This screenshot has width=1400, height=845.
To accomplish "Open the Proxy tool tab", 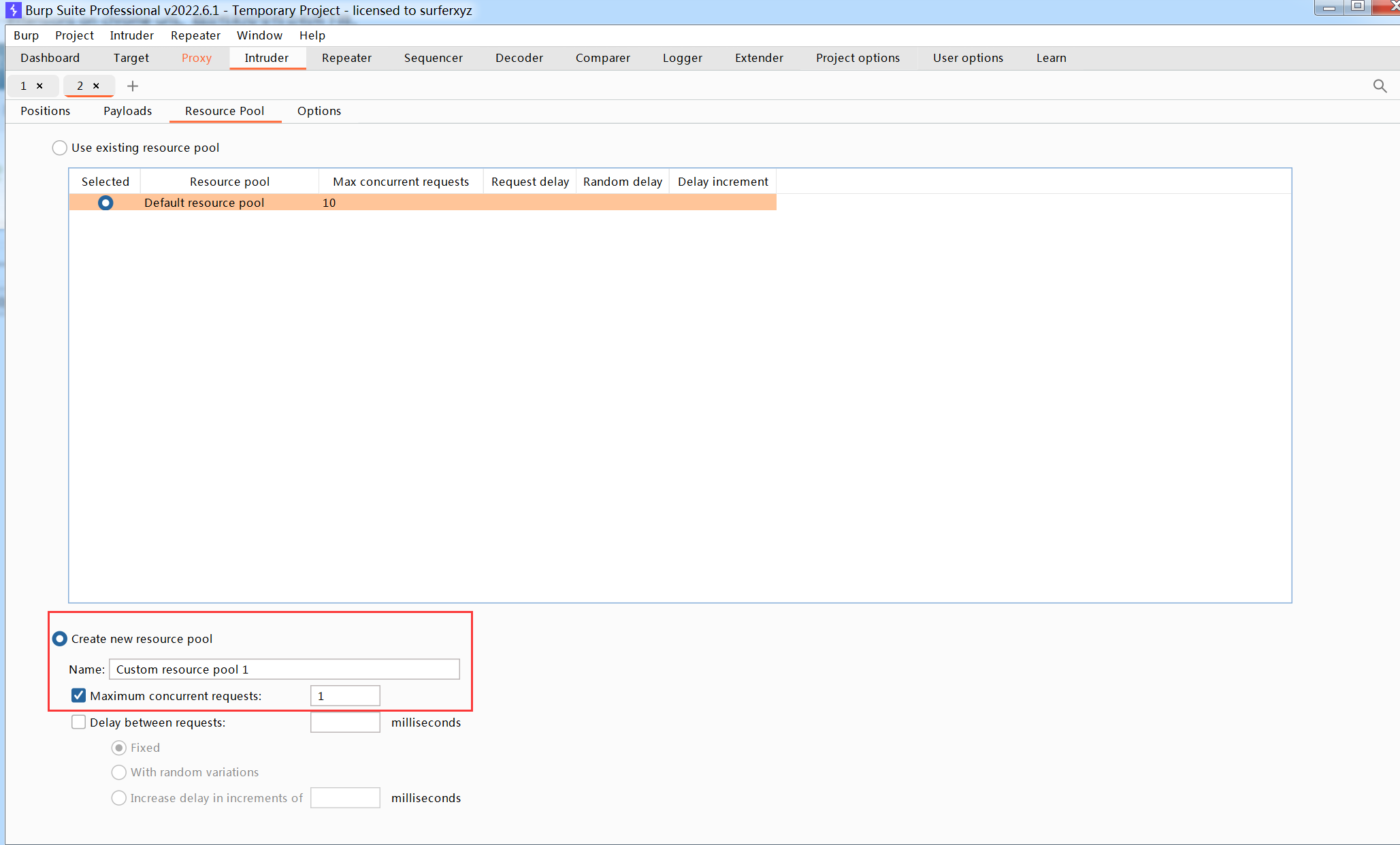I will pyautogui.click(x=196, y=58).
